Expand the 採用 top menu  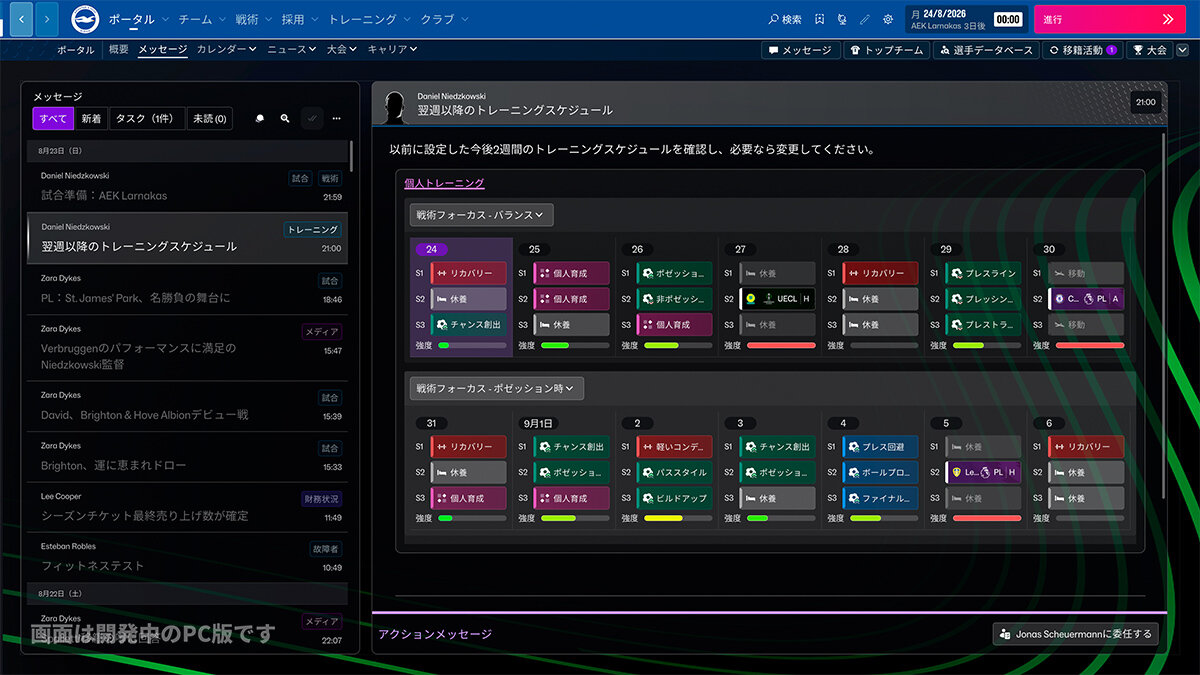click(x=299, y=19)
